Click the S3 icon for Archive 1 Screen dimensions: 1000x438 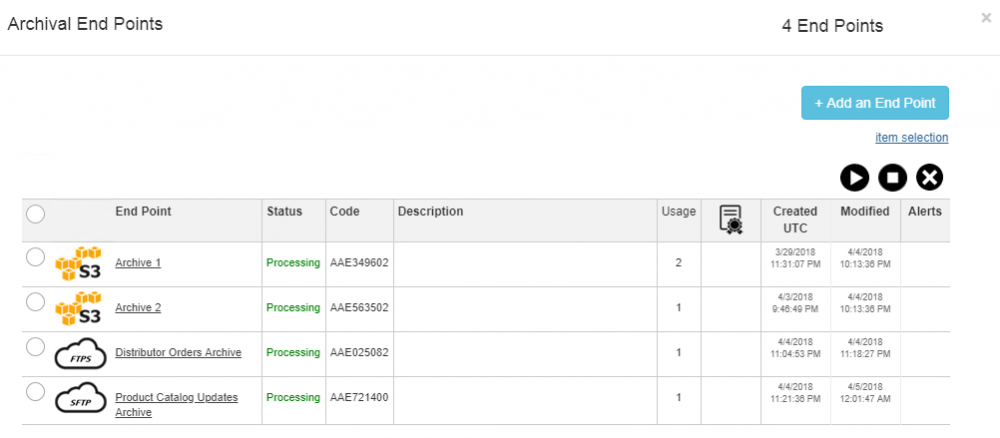tap(79, 264)
